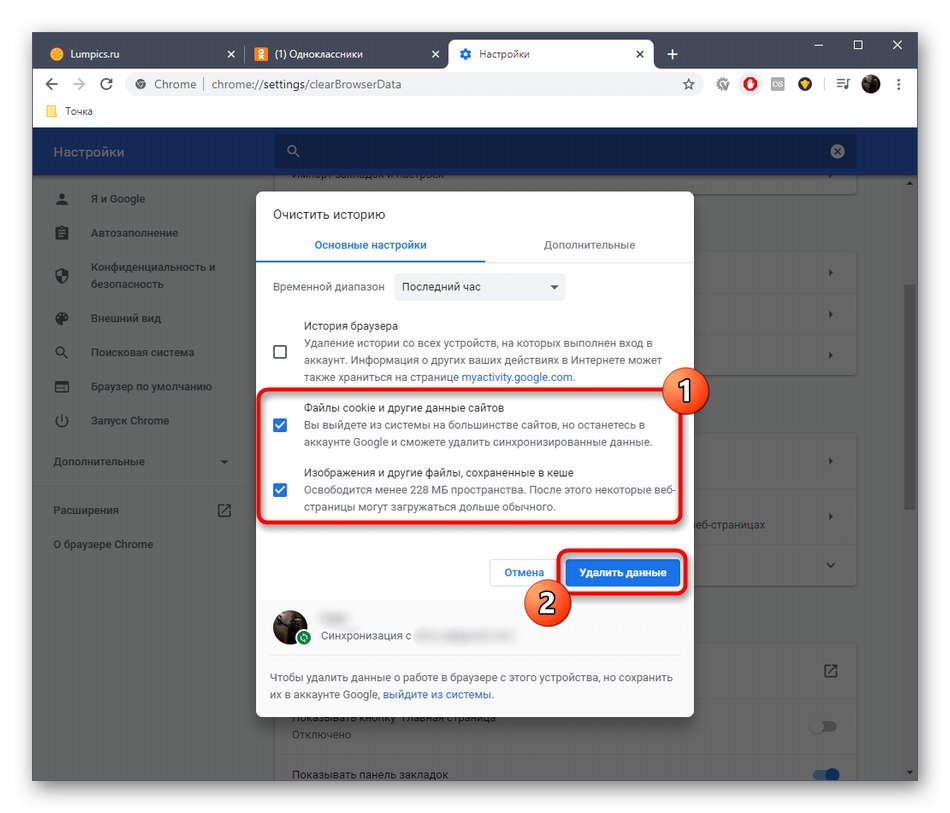The height and width of the screenshot is (813, 950).
Task: Click the выйдите из системы link
Action: point(438,694)
